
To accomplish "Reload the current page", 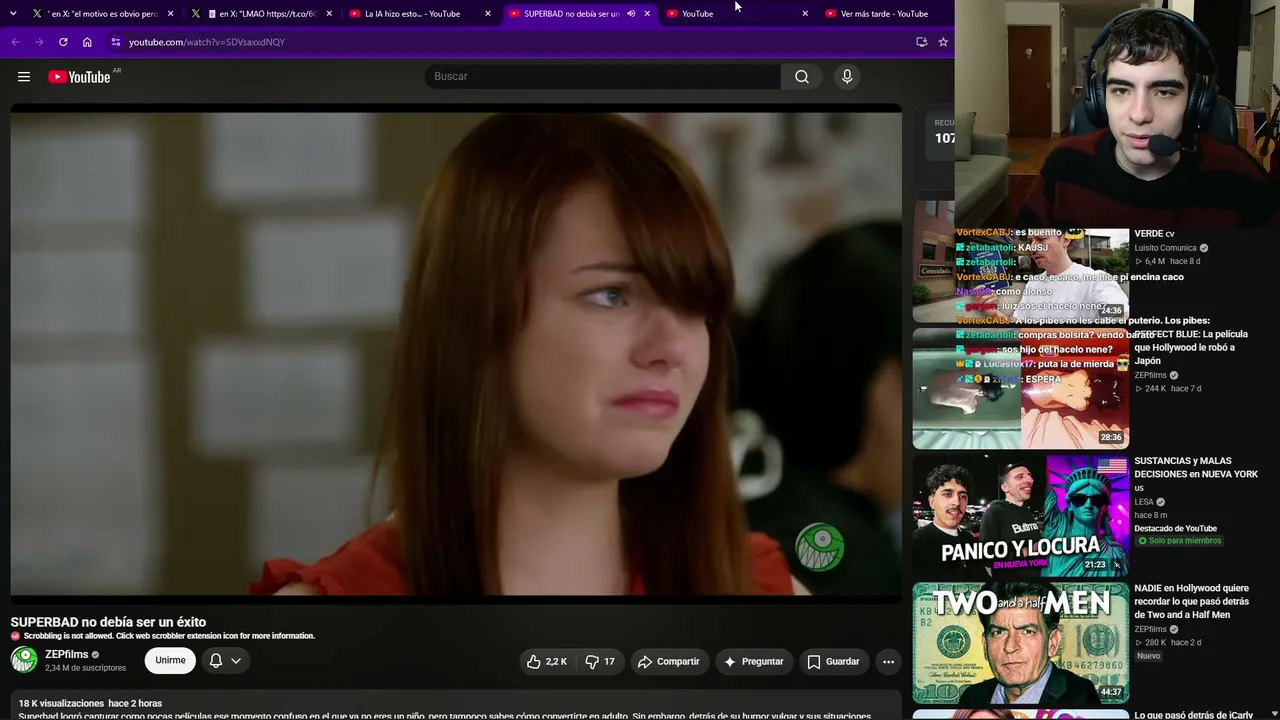I will [x=63, y=42].
